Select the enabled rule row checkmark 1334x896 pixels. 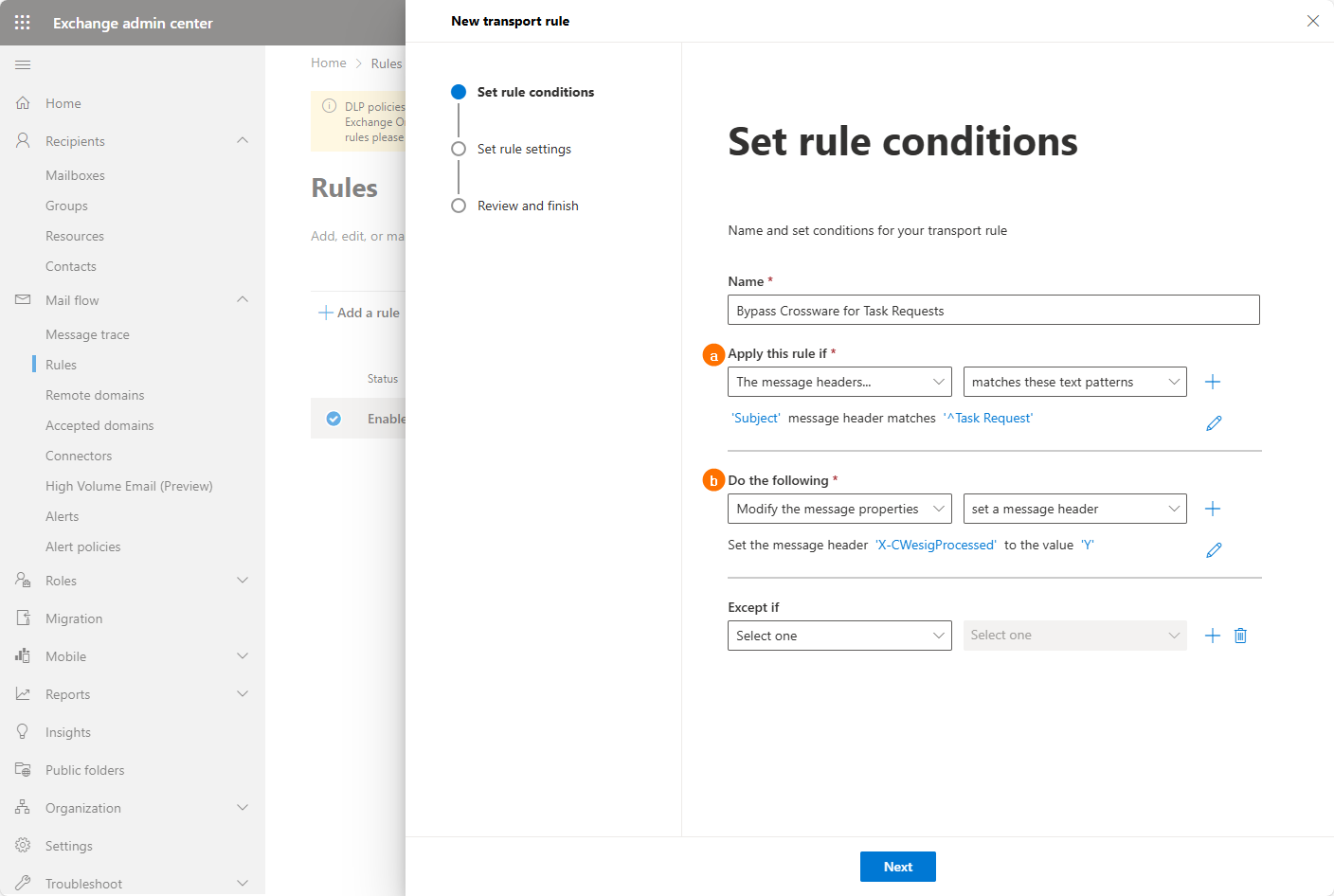click(333, 419)
